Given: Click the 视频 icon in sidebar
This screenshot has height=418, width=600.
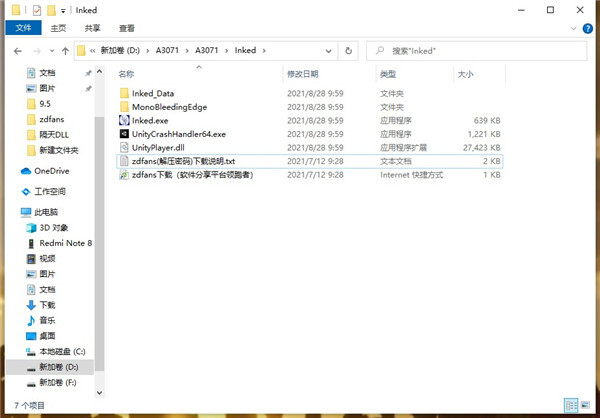Looking at the screenshot, I should tap(31, 259).
